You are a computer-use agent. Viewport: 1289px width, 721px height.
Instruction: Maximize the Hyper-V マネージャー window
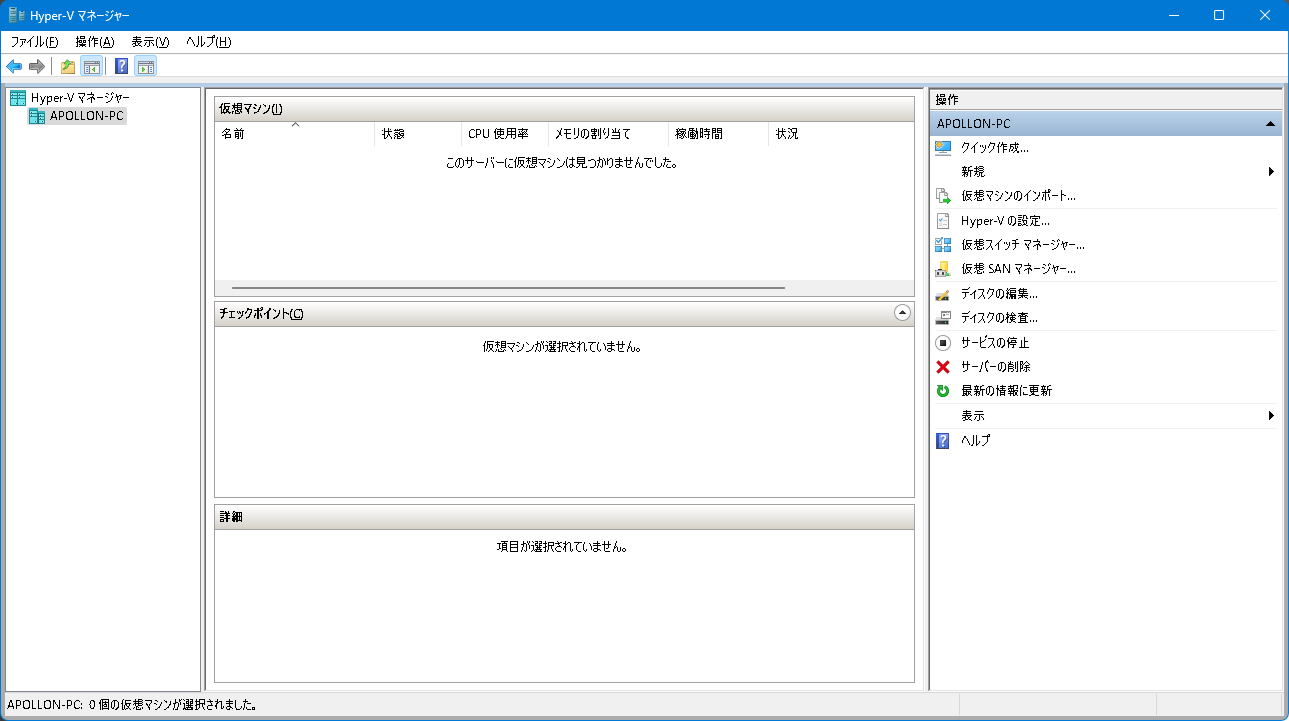point(1219,15)
